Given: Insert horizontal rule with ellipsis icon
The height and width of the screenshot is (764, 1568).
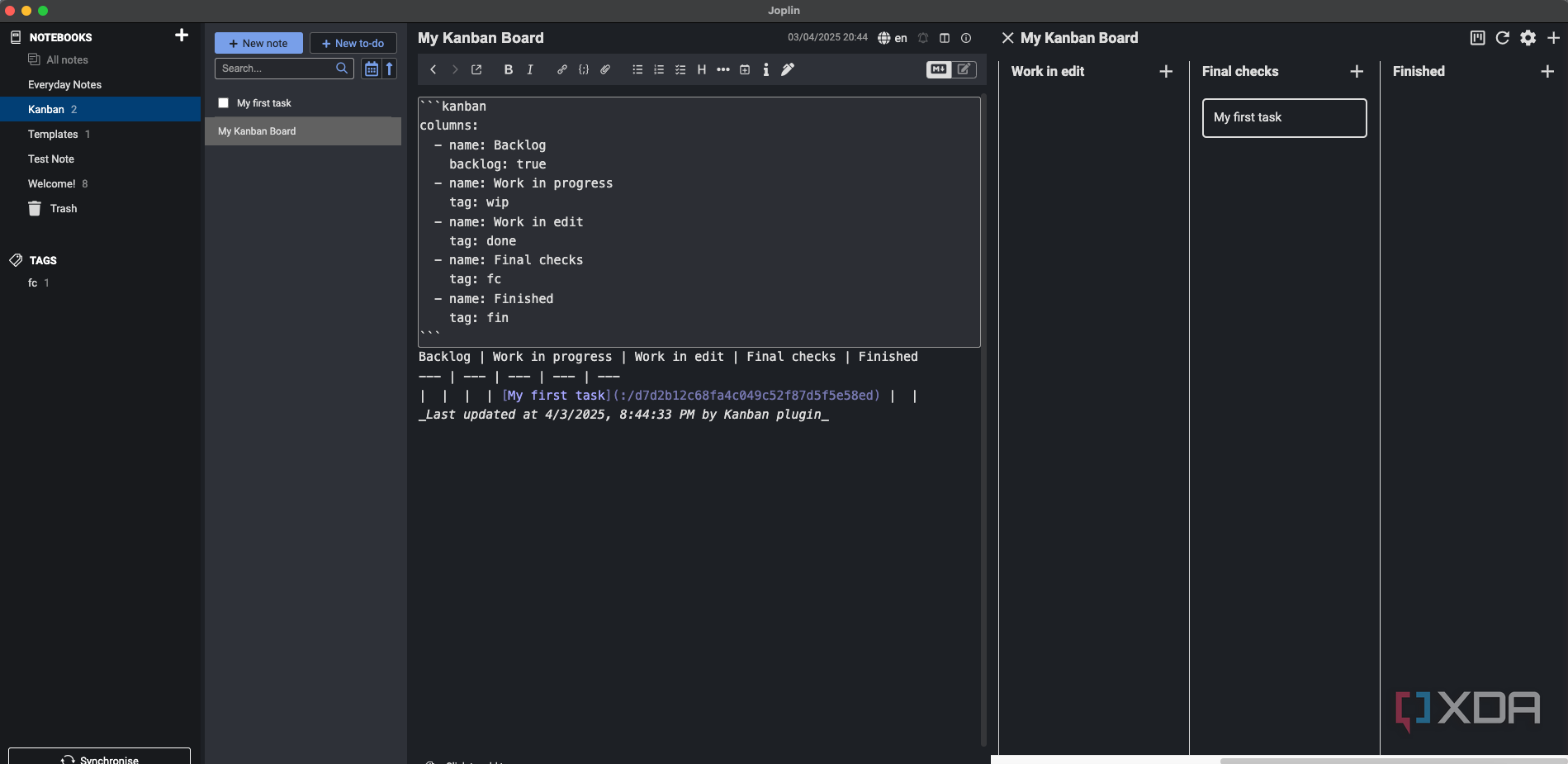Looking at the screenshot, I should 723,70.
